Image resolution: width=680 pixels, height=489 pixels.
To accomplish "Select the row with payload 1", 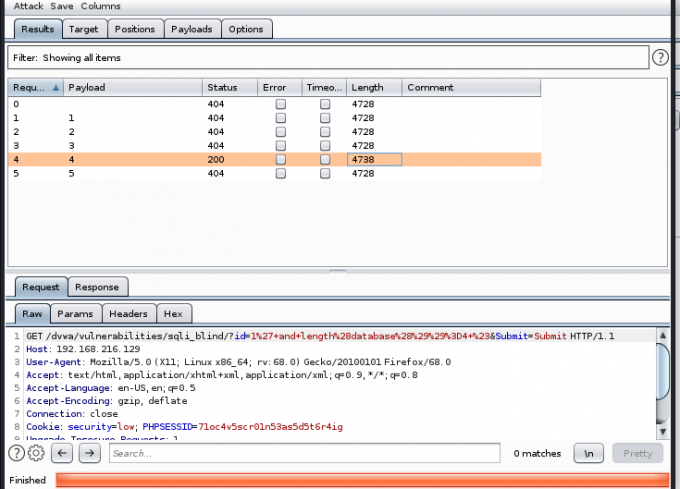I will click(x=275, y=118).
